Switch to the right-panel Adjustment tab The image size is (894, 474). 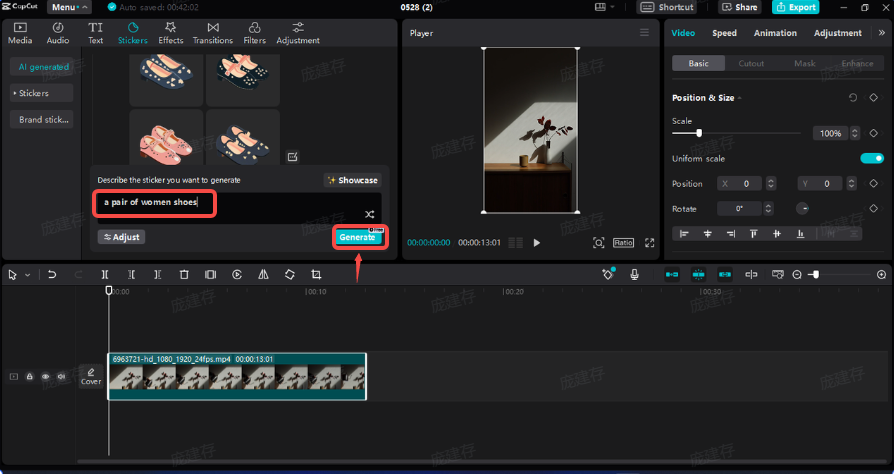coord(837,33)
